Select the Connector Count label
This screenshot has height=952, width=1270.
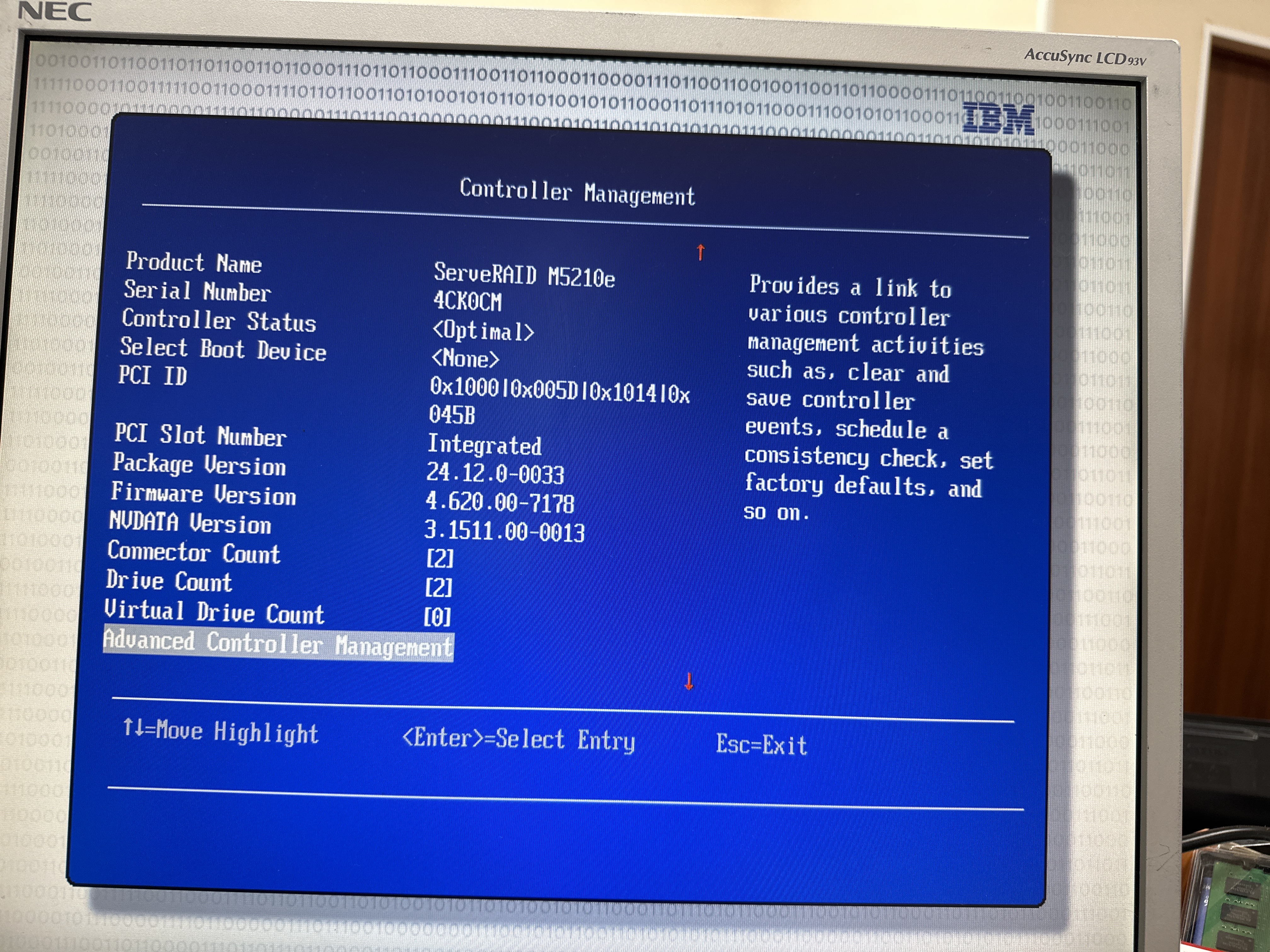click(x=194, y=552)
